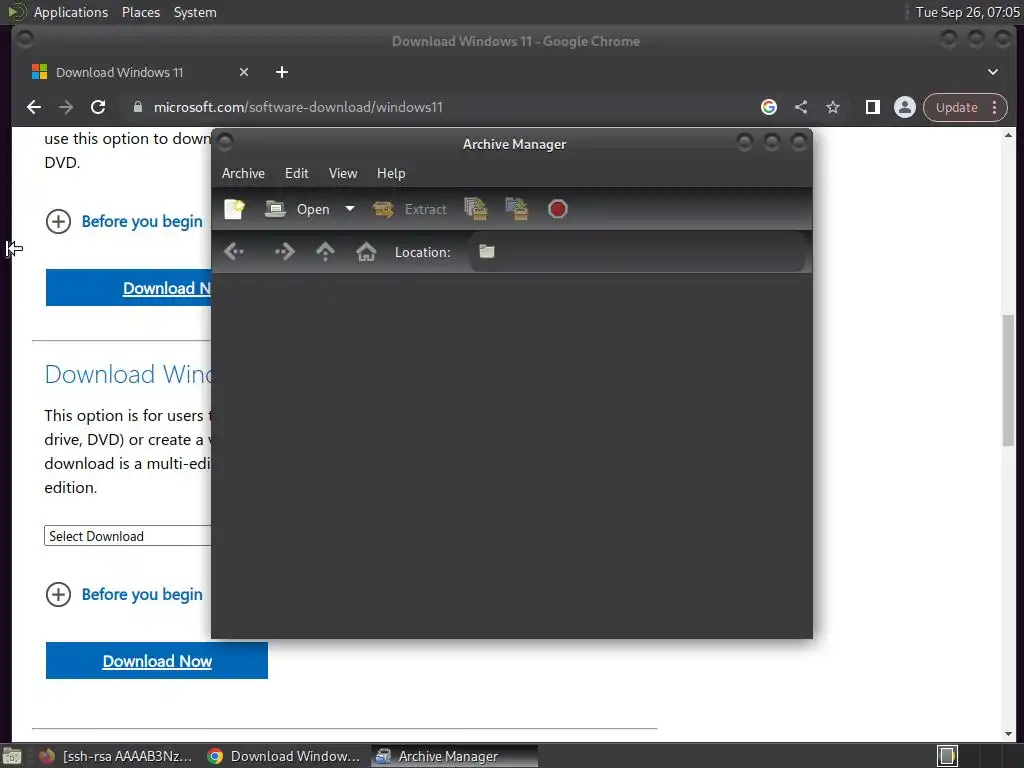View site info via the lock icon
Screen dimensions: 1024x768
click(x=138, y=107)
